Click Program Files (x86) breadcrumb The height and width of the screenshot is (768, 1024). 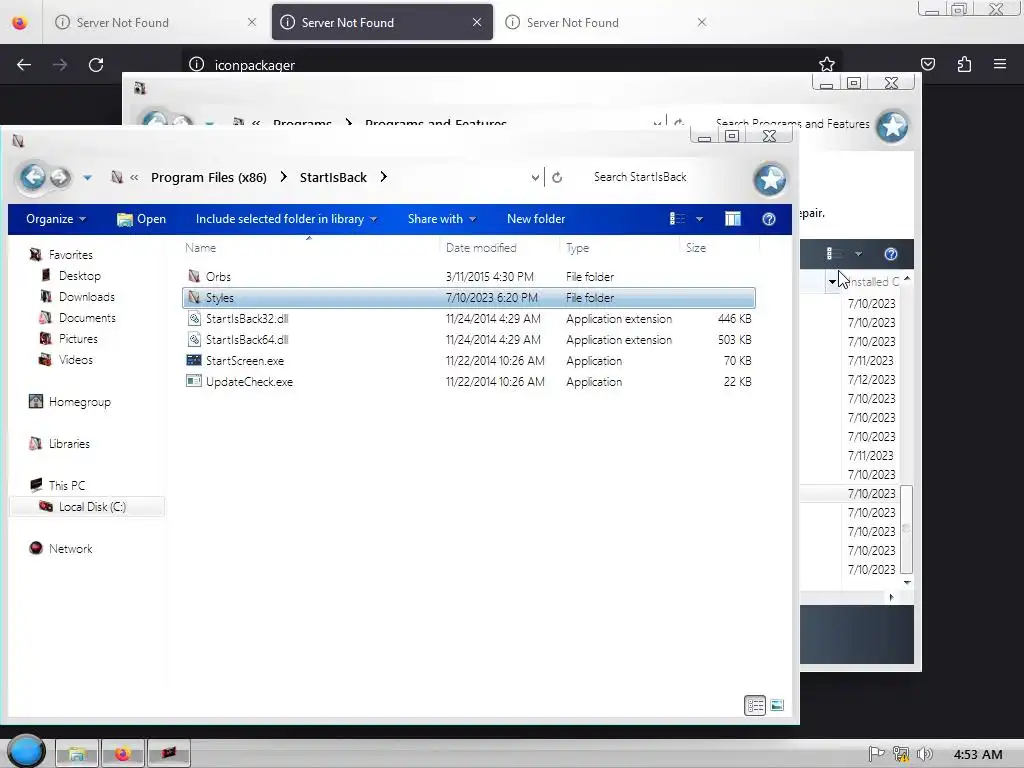click(x=208, y=177)
